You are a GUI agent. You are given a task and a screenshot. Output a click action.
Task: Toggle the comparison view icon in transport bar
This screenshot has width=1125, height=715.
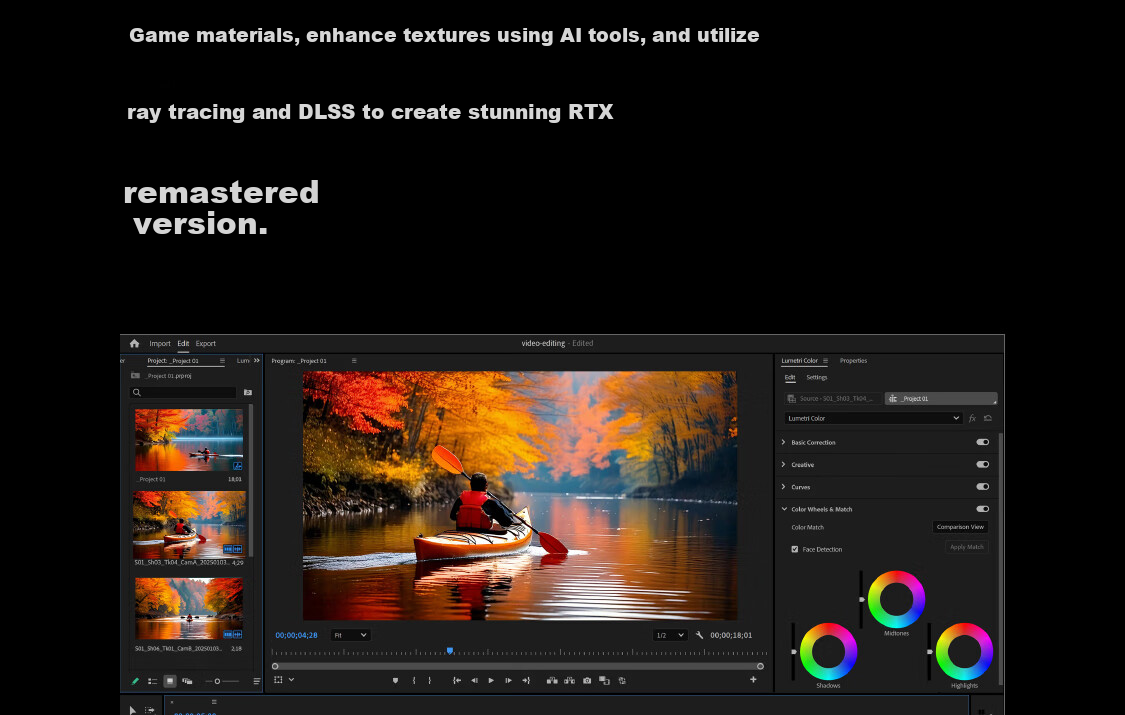604,681
